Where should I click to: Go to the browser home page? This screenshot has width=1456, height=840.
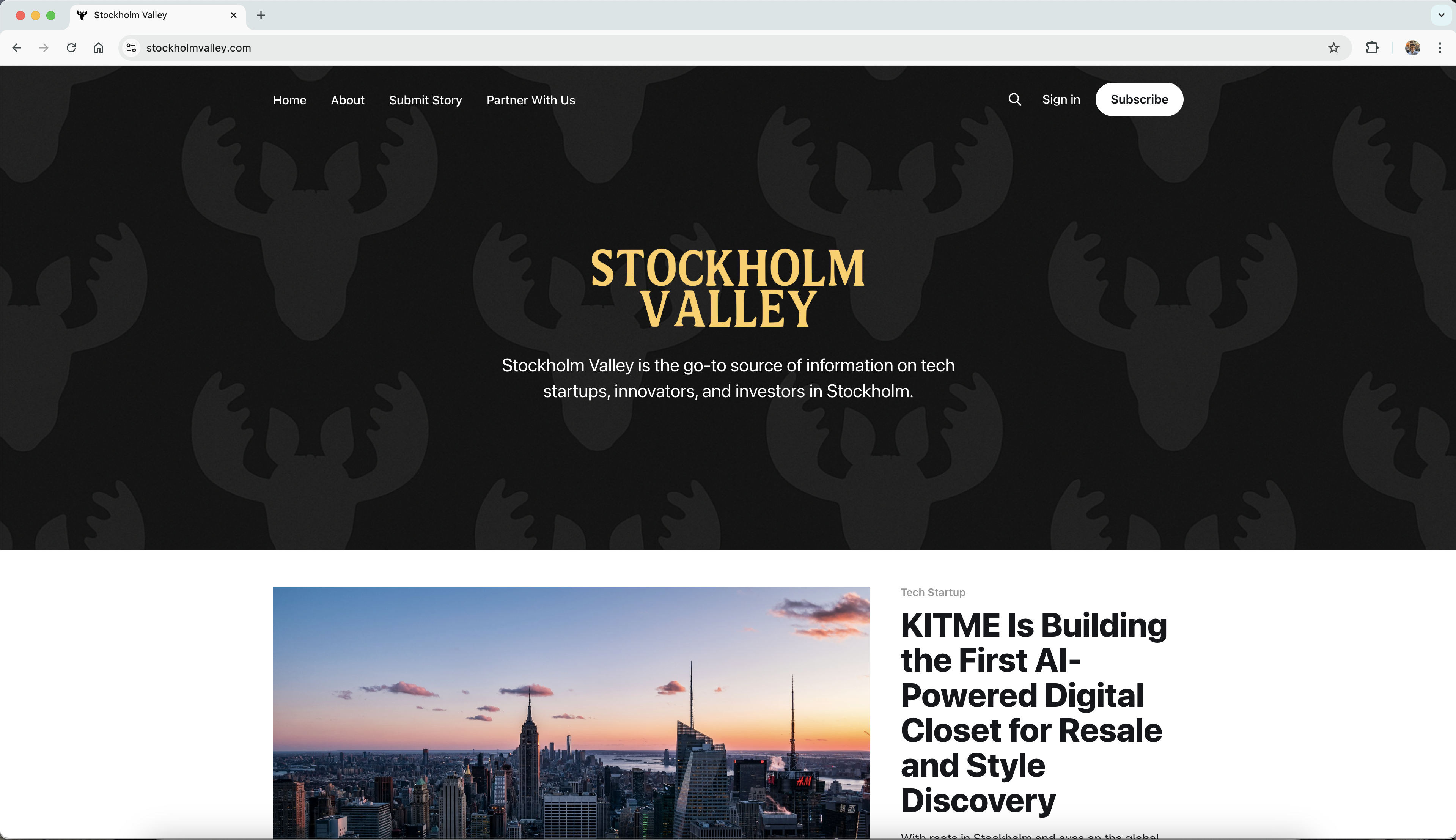[99, 48]
